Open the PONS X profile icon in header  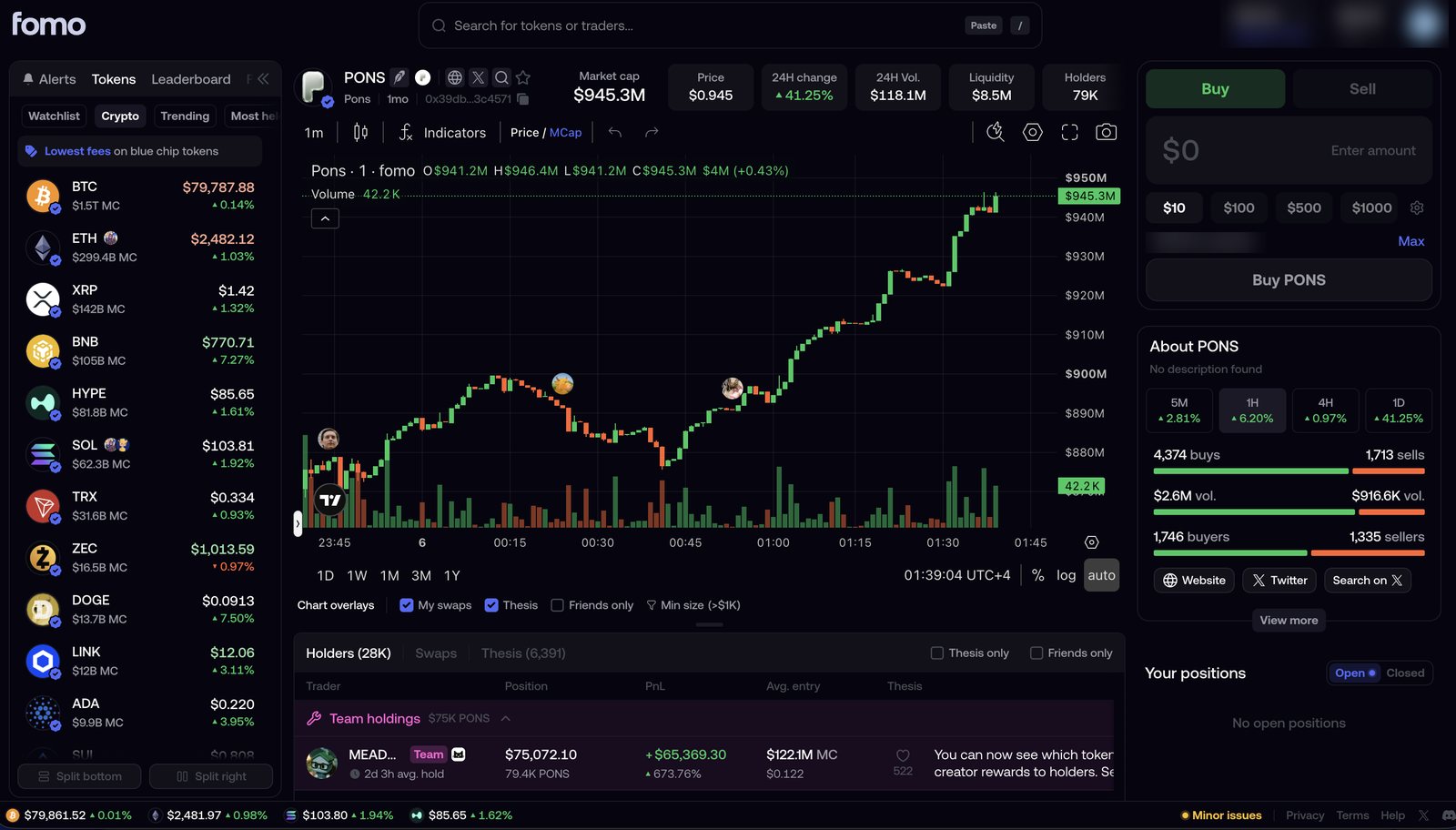[x=478, y=77]
